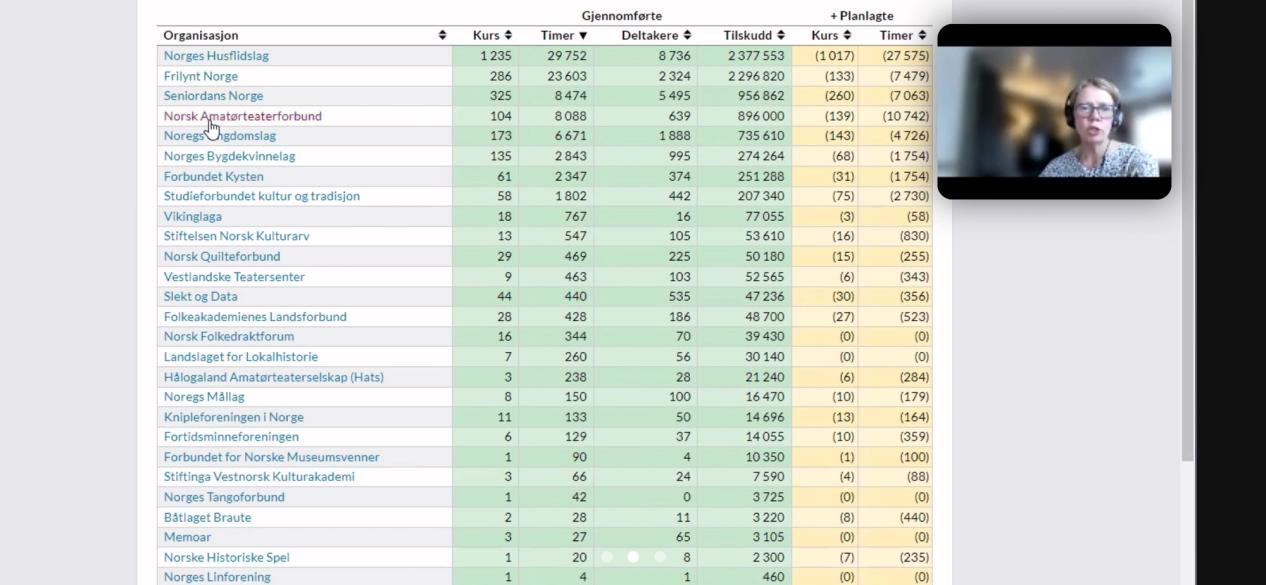Click the presenter webcam video thumbnail
Screen dimensions: 1266x585
point(1054,112)
